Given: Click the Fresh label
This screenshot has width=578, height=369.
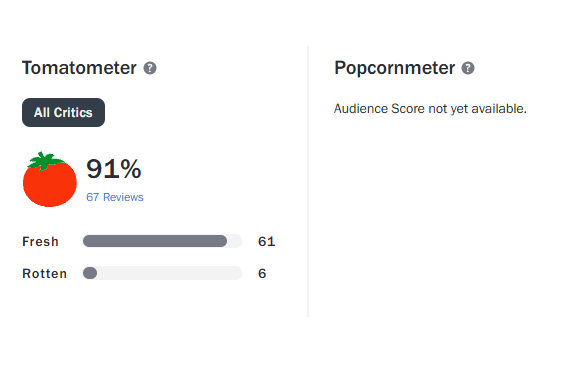Looking at the screenshot, I should (41, 241).
